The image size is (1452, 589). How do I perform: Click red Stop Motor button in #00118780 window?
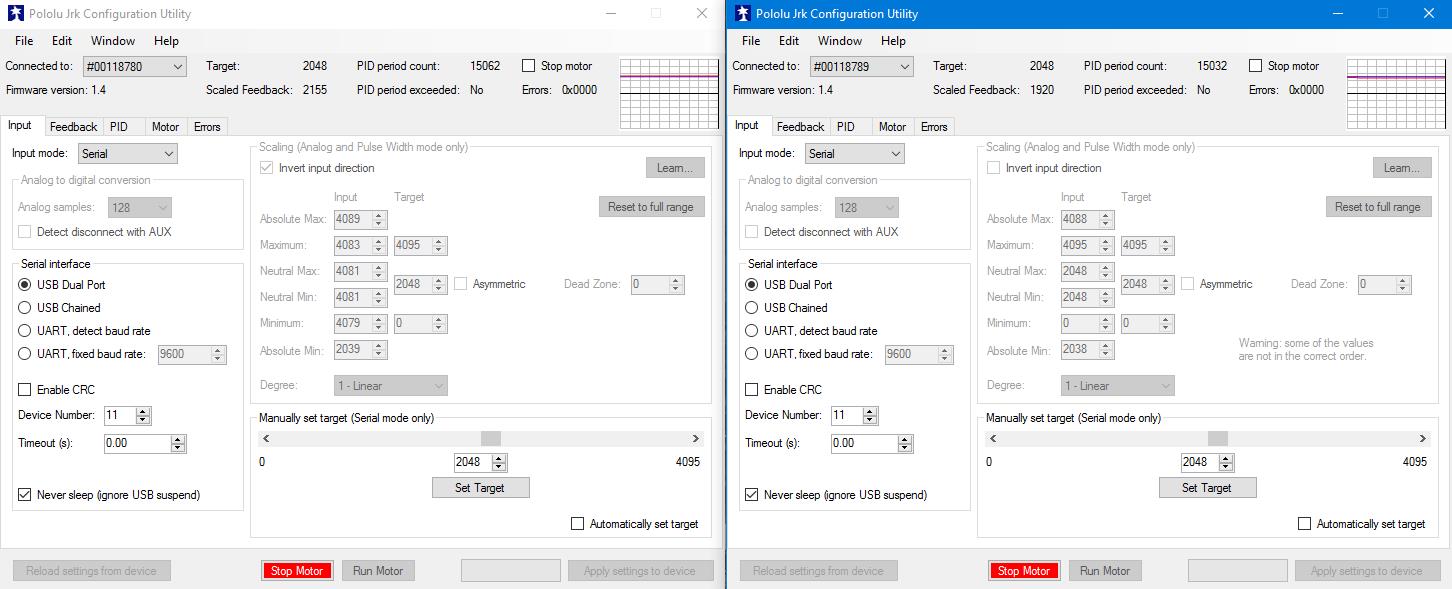(297, 571)
